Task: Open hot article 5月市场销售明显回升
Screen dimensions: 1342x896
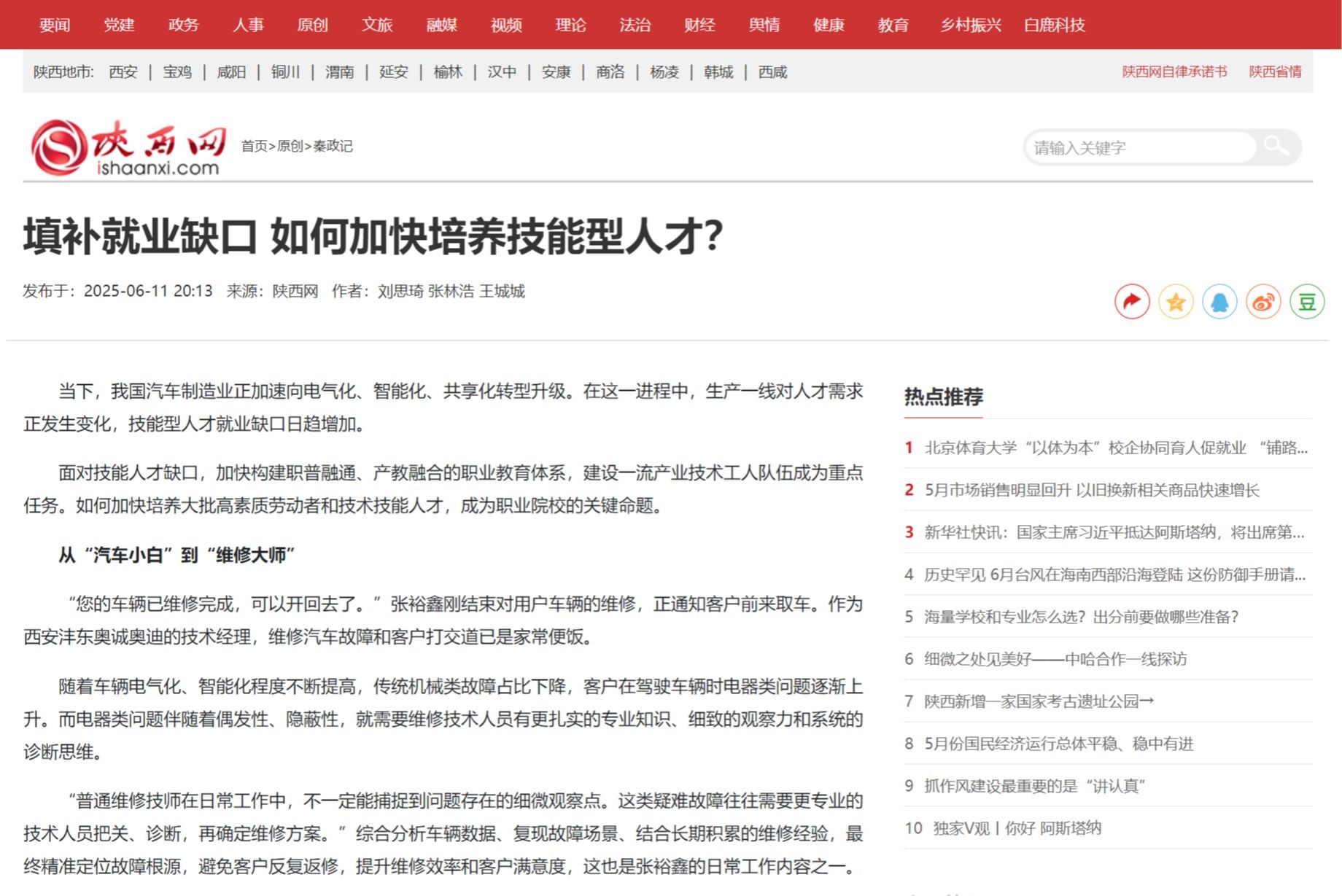Action: point(1092,490)
